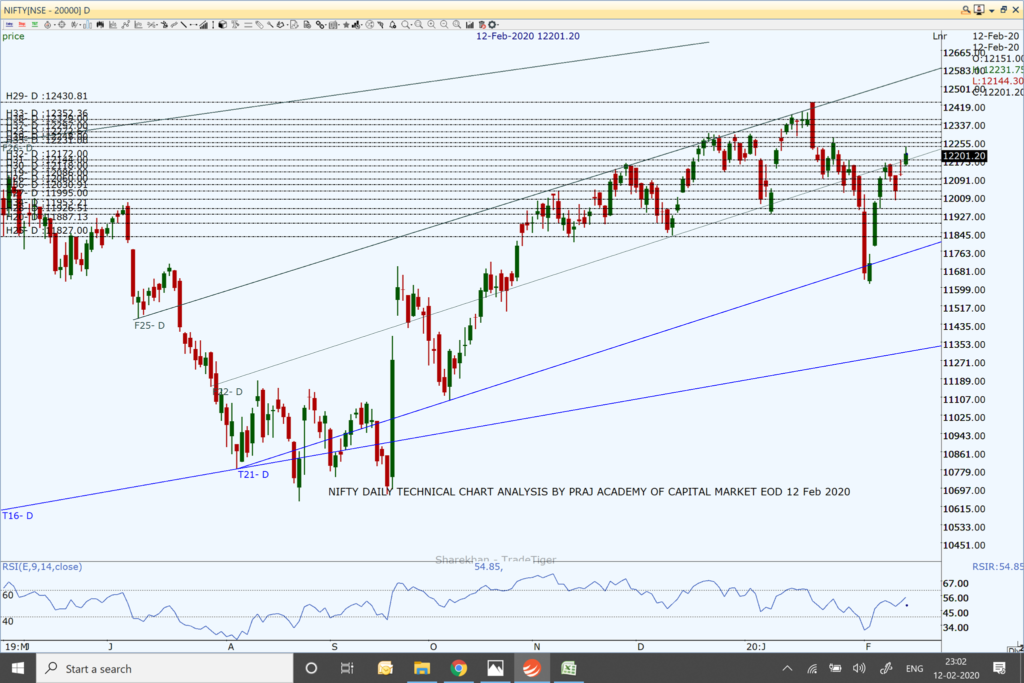Click the binoculars icon in chart toolbar

[x=100, y=25]
